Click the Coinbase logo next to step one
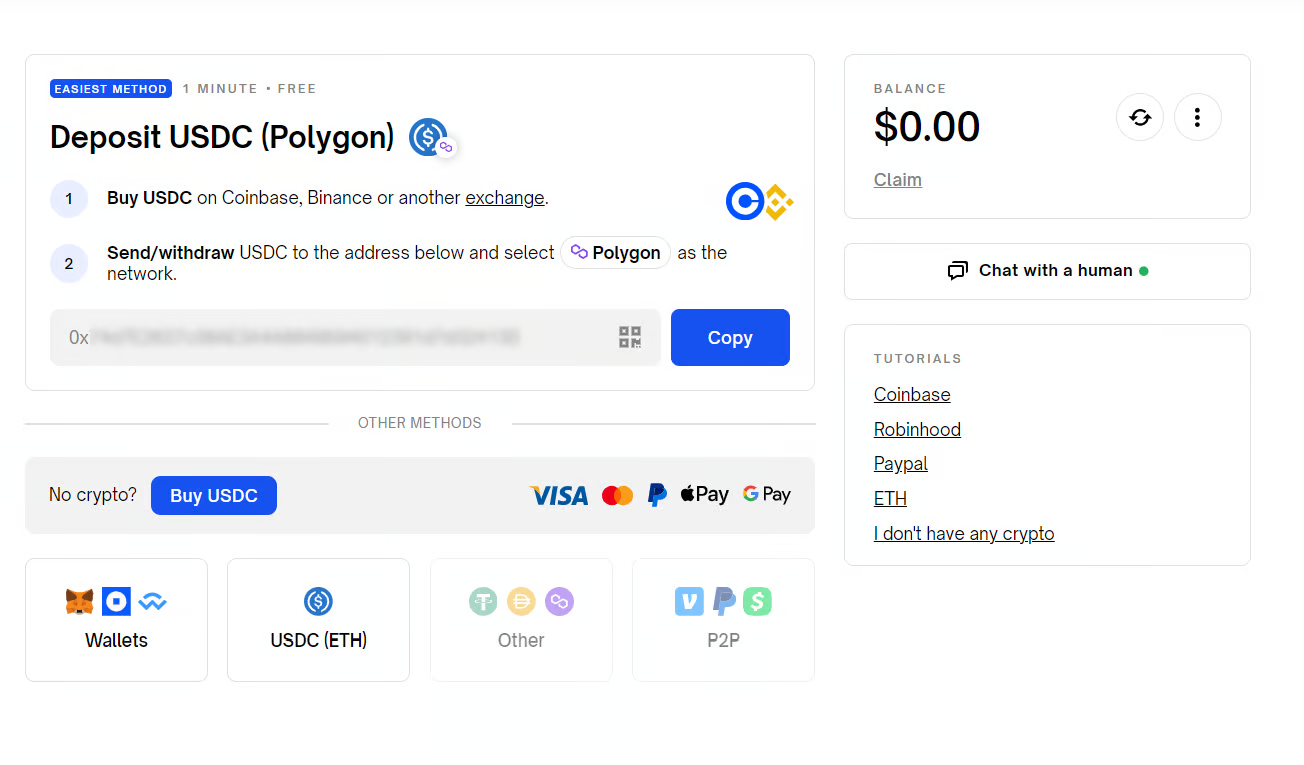1304x765 pixels. pyautogui.click(x=744, y=201)
